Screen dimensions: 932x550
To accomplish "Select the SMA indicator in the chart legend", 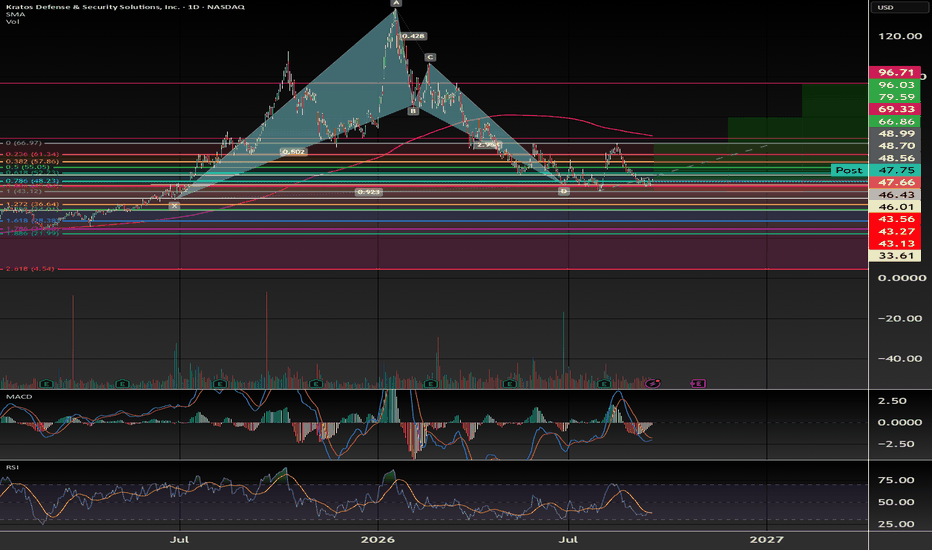I will pos(12,14).
